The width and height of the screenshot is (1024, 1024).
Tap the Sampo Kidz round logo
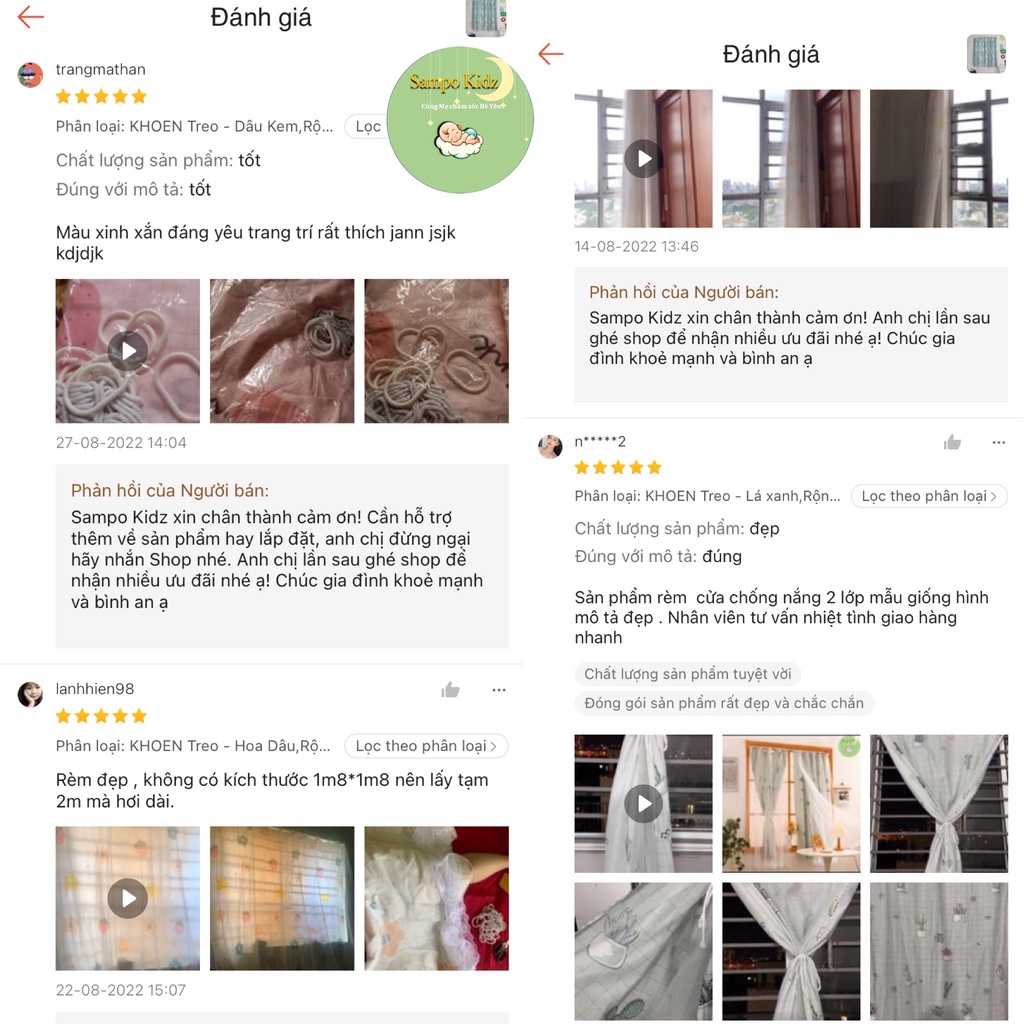460,120
